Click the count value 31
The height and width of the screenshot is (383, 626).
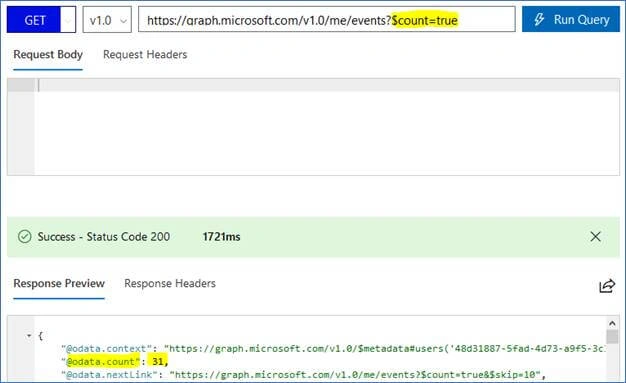click(x=158, y=362)
